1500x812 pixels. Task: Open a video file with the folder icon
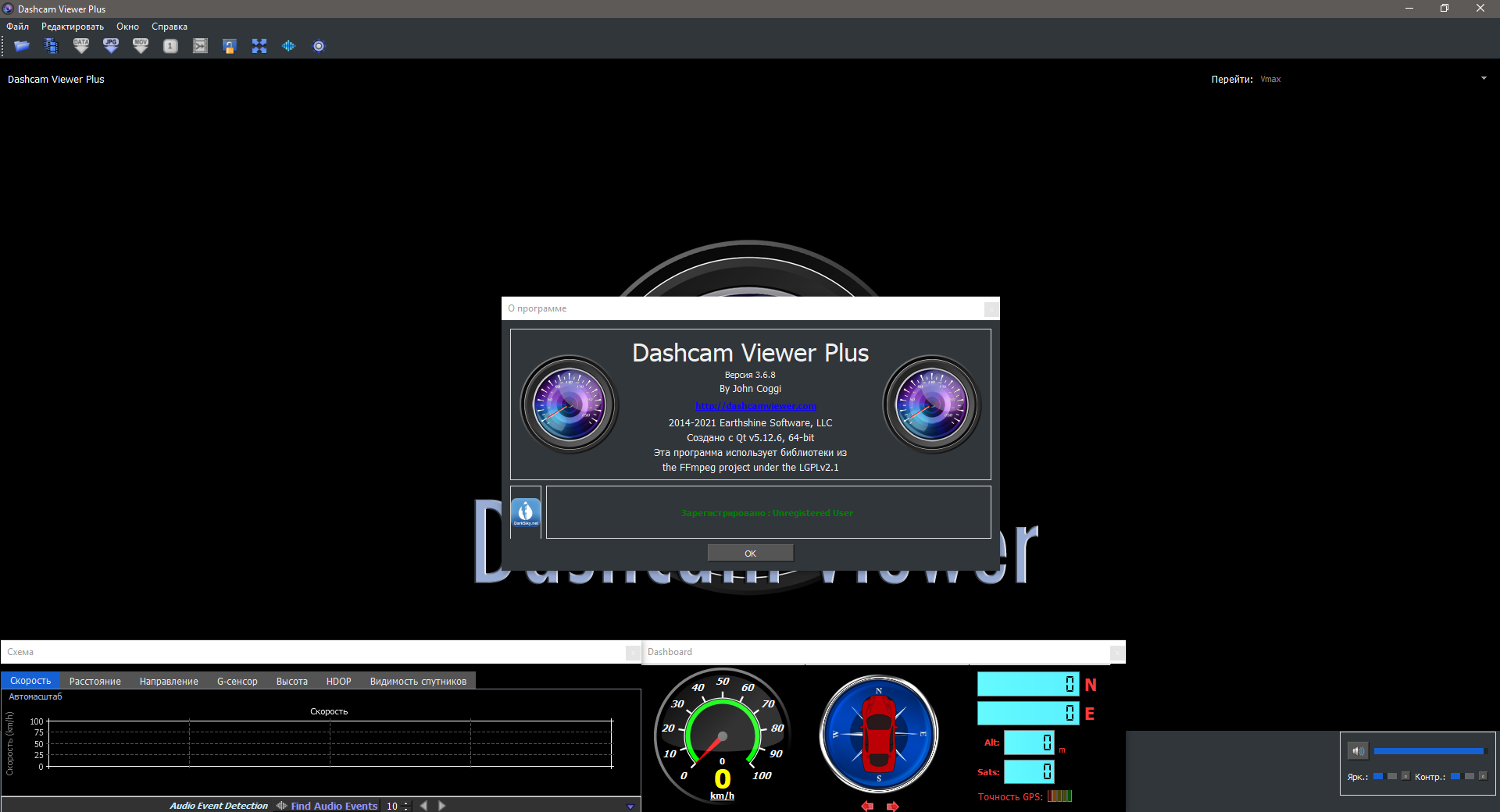coord(22,46)
